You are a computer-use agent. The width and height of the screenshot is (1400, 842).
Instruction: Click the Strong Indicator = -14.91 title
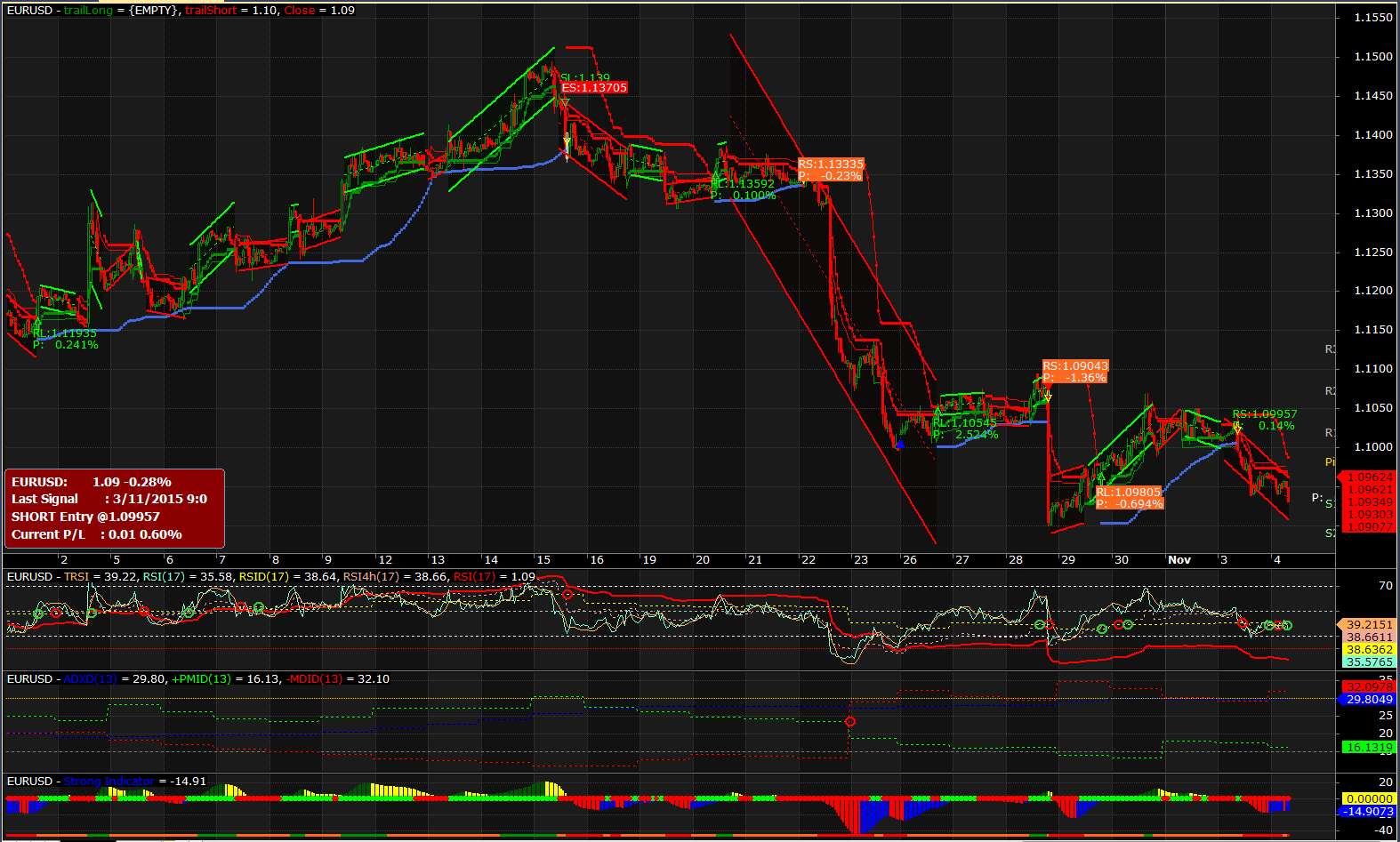(134, 782)
